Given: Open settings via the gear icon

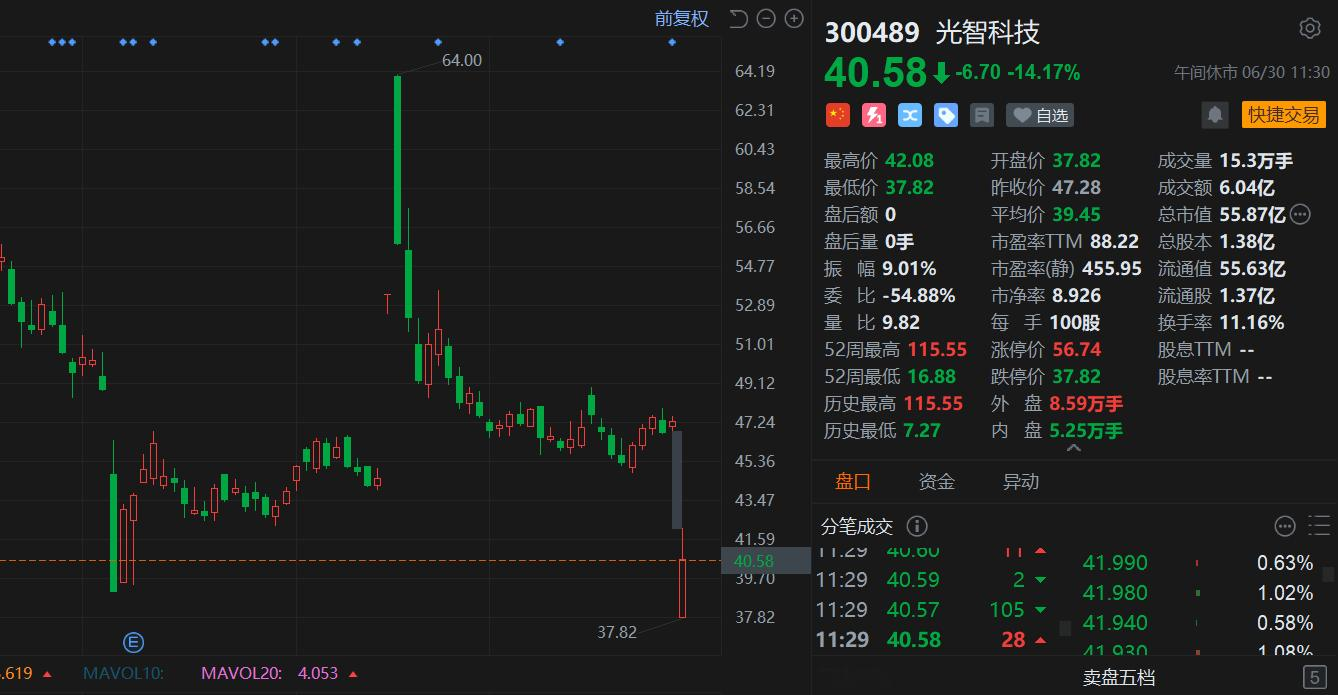Looking at the screenshot, I should click(1310, 28).
